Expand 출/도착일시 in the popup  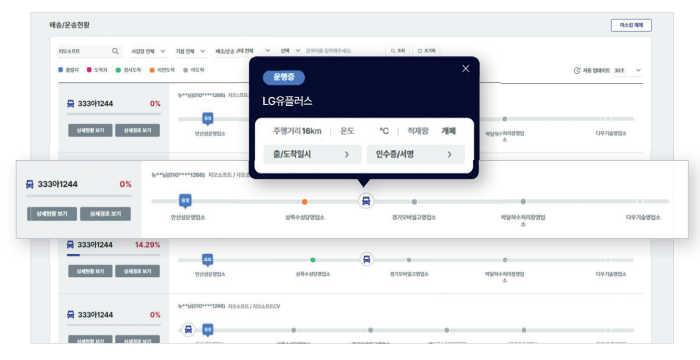[312, 155]
